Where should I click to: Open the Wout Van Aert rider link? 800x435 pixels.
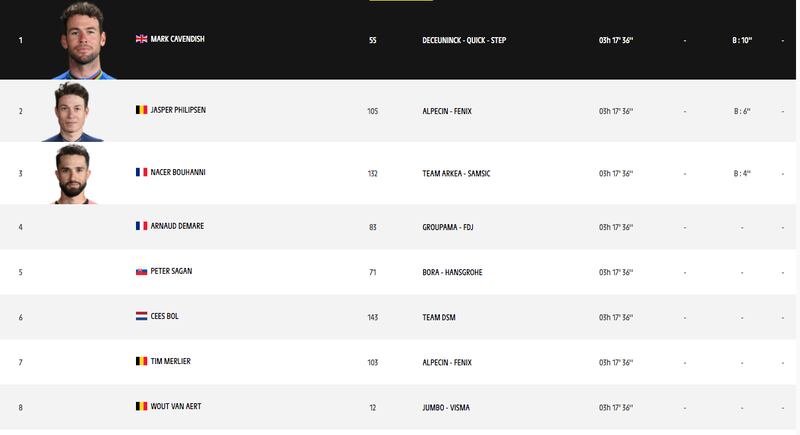(176, 406)
